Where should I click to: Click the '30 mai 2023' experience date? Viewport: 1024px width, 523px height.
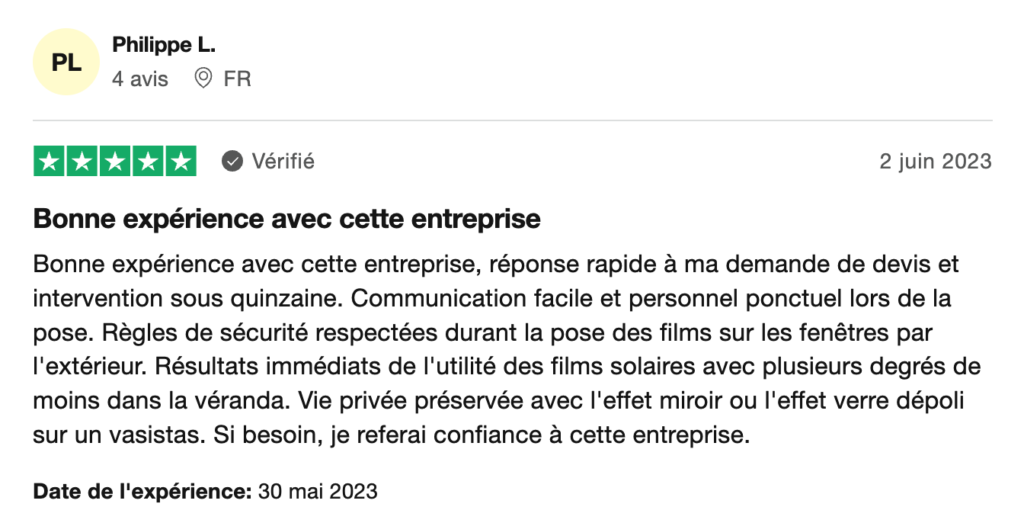coord(318,491)
